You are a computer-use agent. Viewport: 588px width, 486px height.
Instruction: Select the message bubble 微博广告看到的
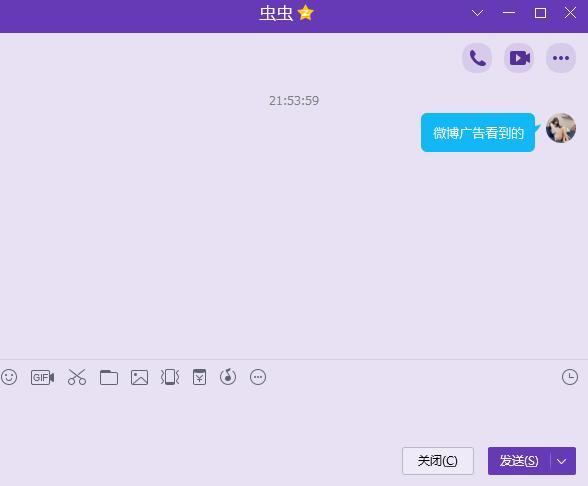(478, 133)
